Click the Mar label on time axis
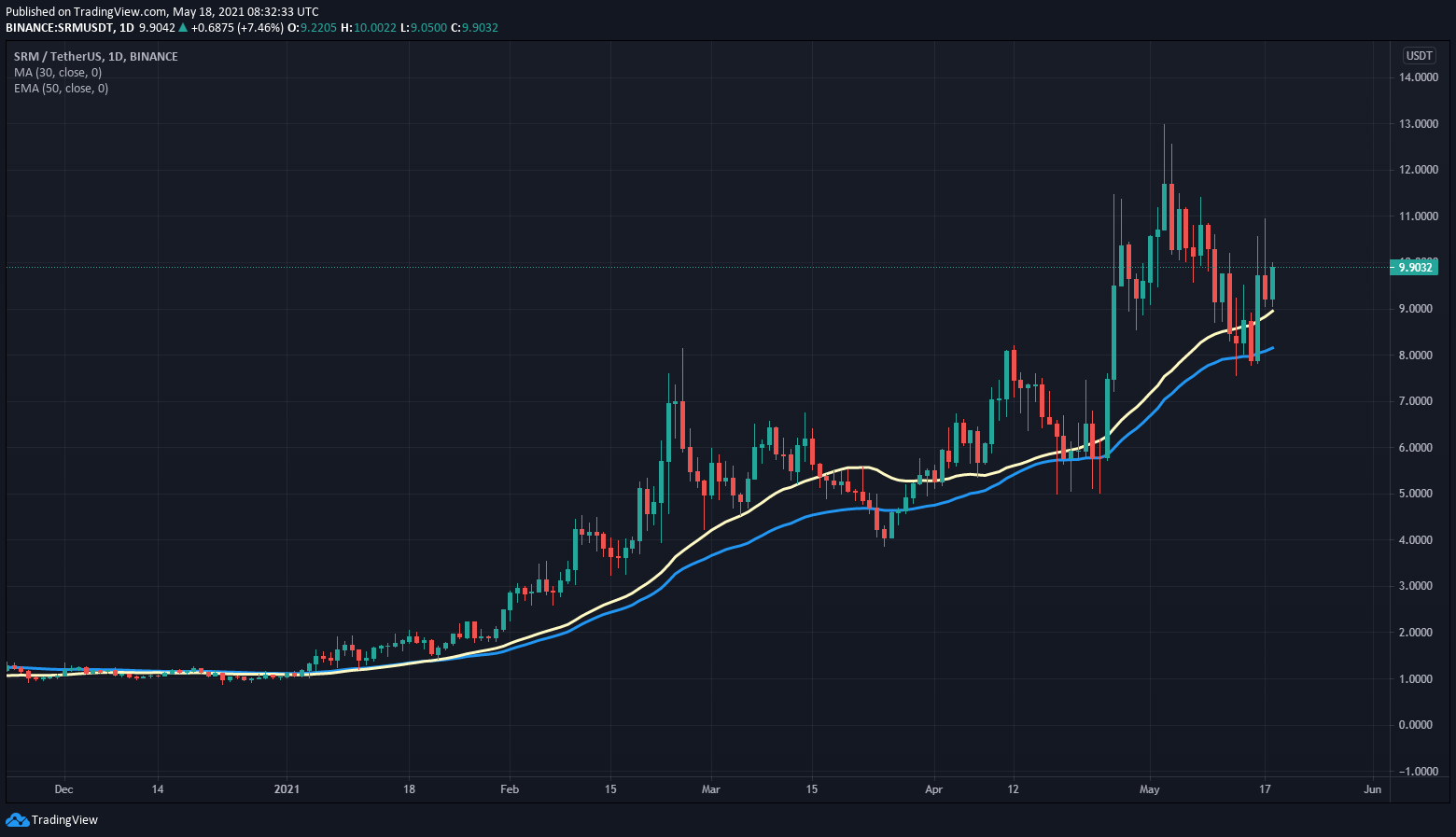This screenshot has width=1456, height=837. [711, 789]
